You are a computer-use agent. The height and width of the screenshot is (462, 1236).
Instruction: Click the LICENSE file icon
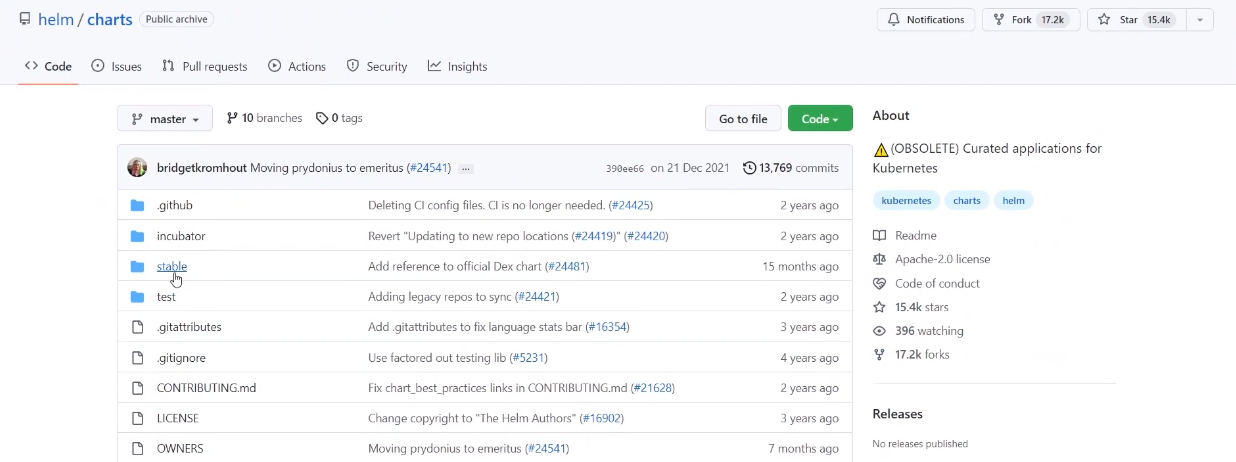(x=138, y=418)
